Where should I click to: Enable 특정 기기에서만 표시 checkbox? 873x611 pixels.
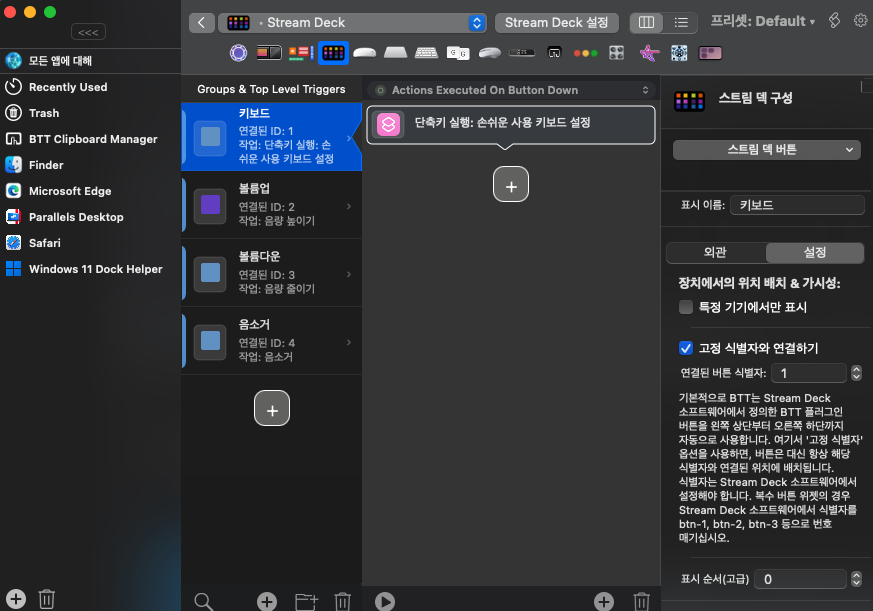coord(686,308)
